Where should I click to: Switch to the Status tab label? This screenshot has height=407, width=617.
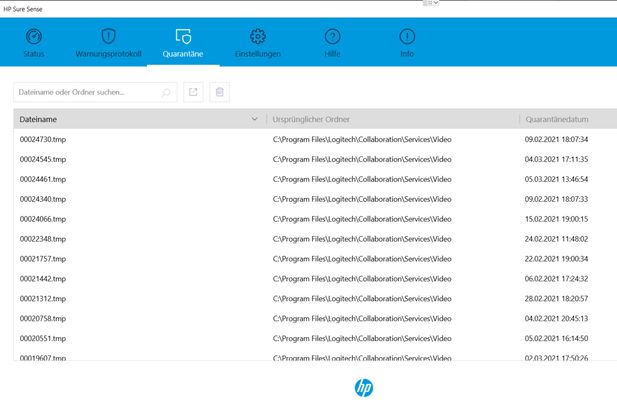34,54
